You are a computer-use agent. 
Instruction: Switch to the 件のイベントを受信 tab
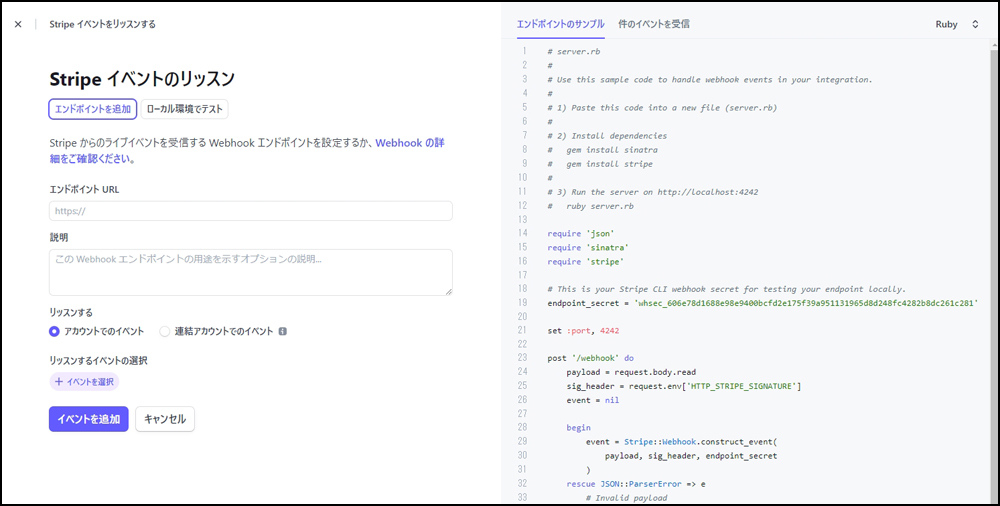point(654,24)
